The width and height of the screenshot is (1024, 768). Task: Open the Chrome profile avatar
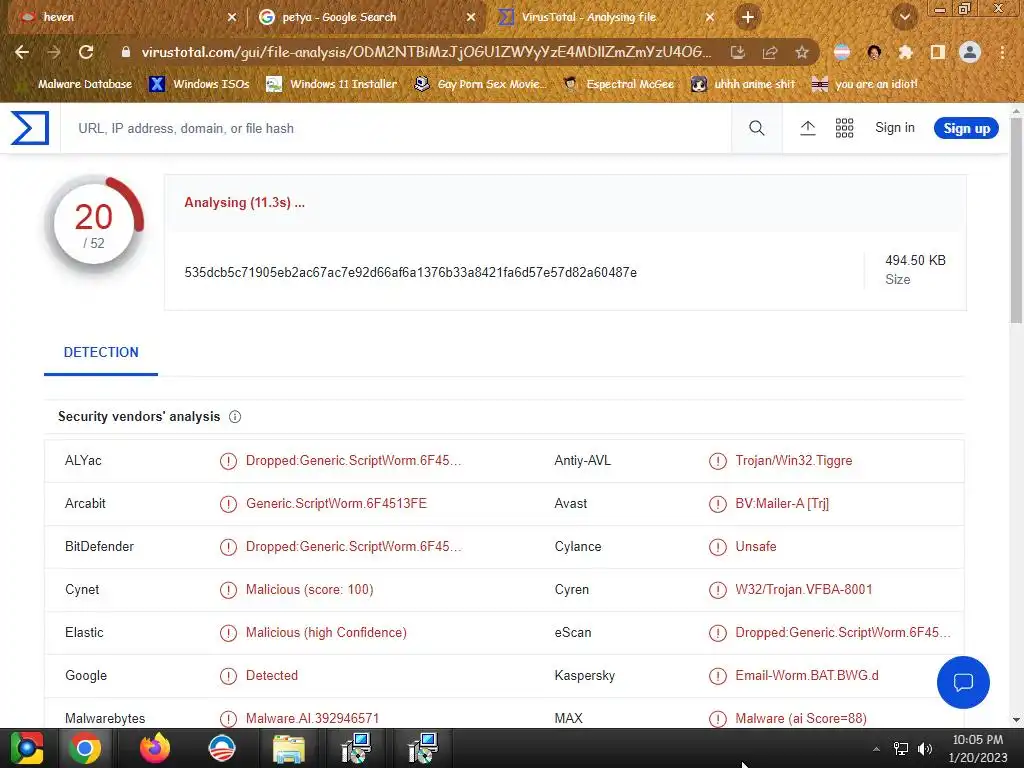(970, 52)
